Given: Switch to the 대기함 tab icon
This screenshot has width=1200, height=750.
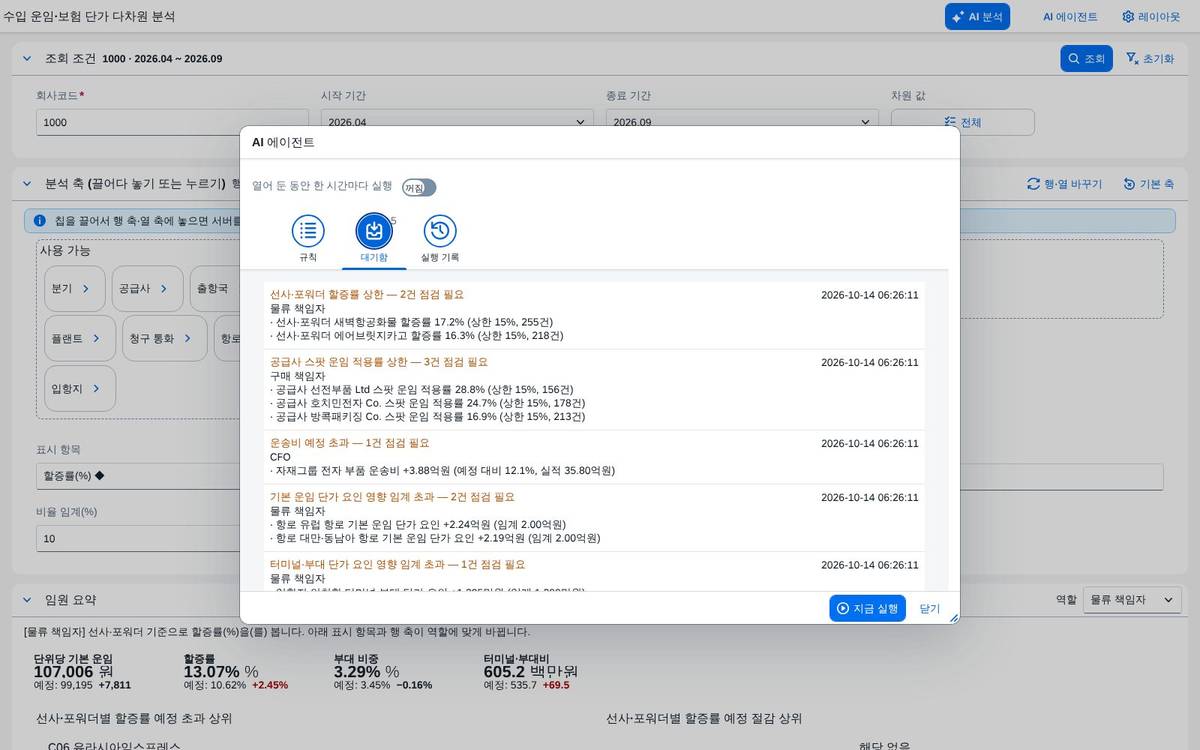Looking at the screenshot, I should click(x=374, y=231).
